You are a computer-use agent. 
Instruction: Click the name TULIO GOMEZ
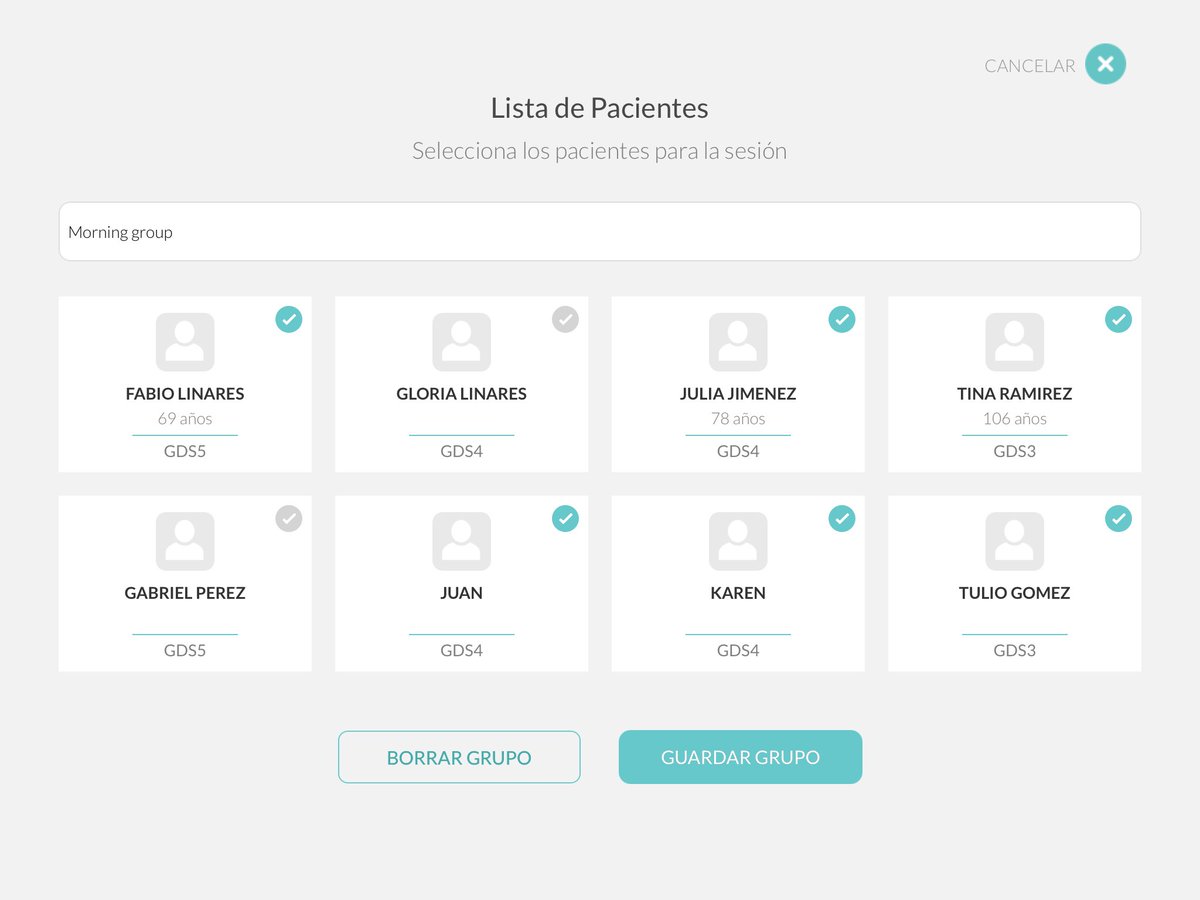tap(1014, 593)
